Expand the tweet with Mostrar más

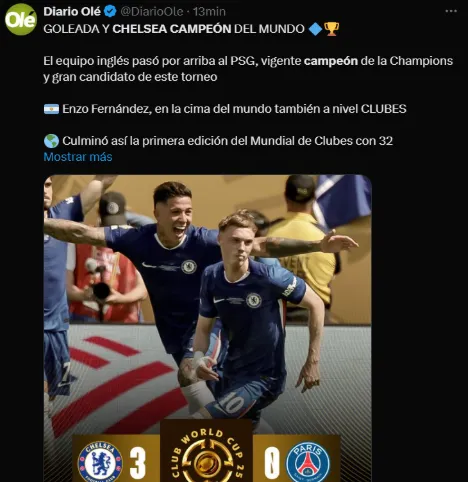[78, 157]
